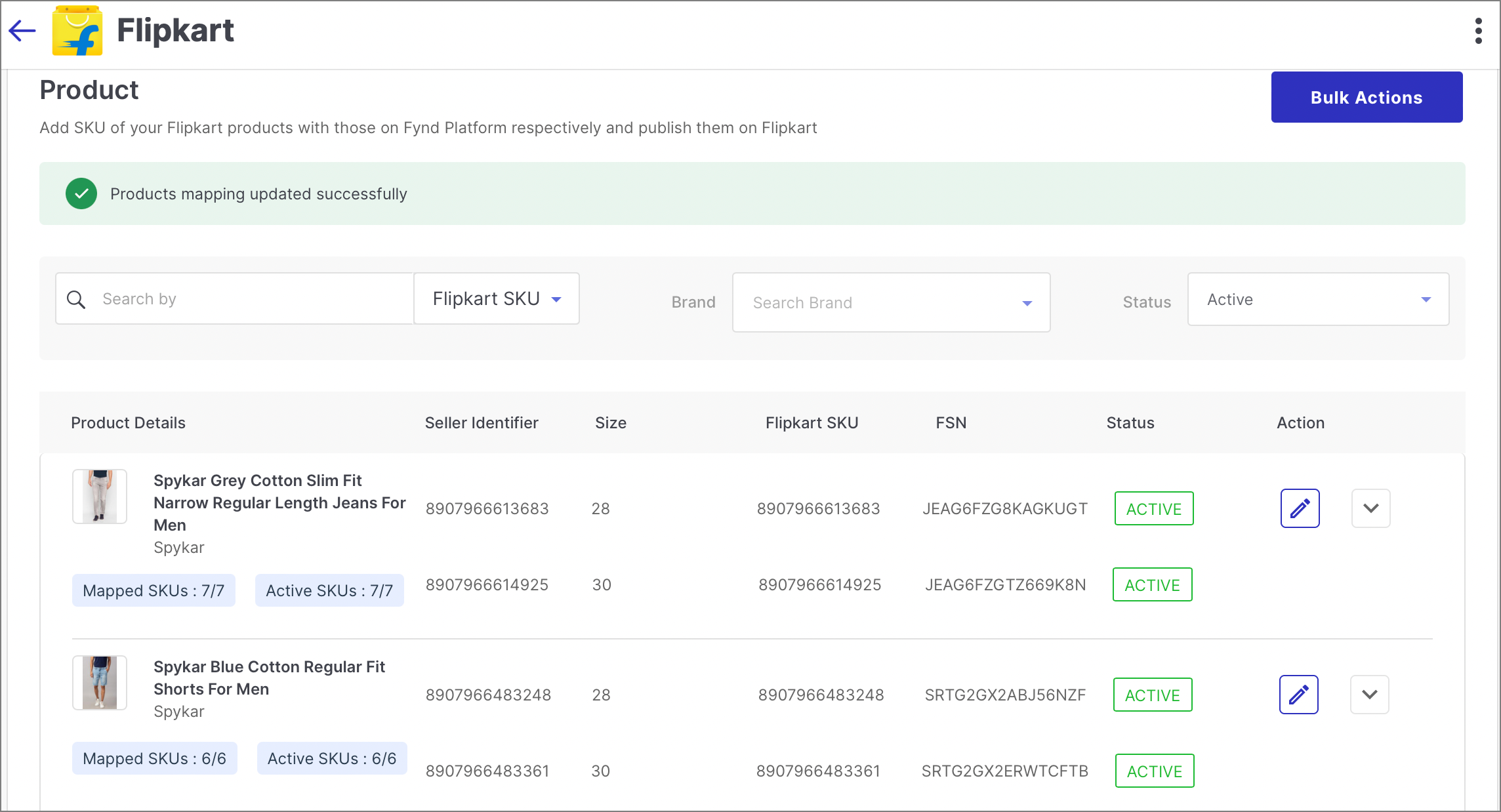1501x812 pixels.
Task: Expand the Spykar Blue Cotton Shorts row
Action: pyautogui.click(x=1369, y=695)
